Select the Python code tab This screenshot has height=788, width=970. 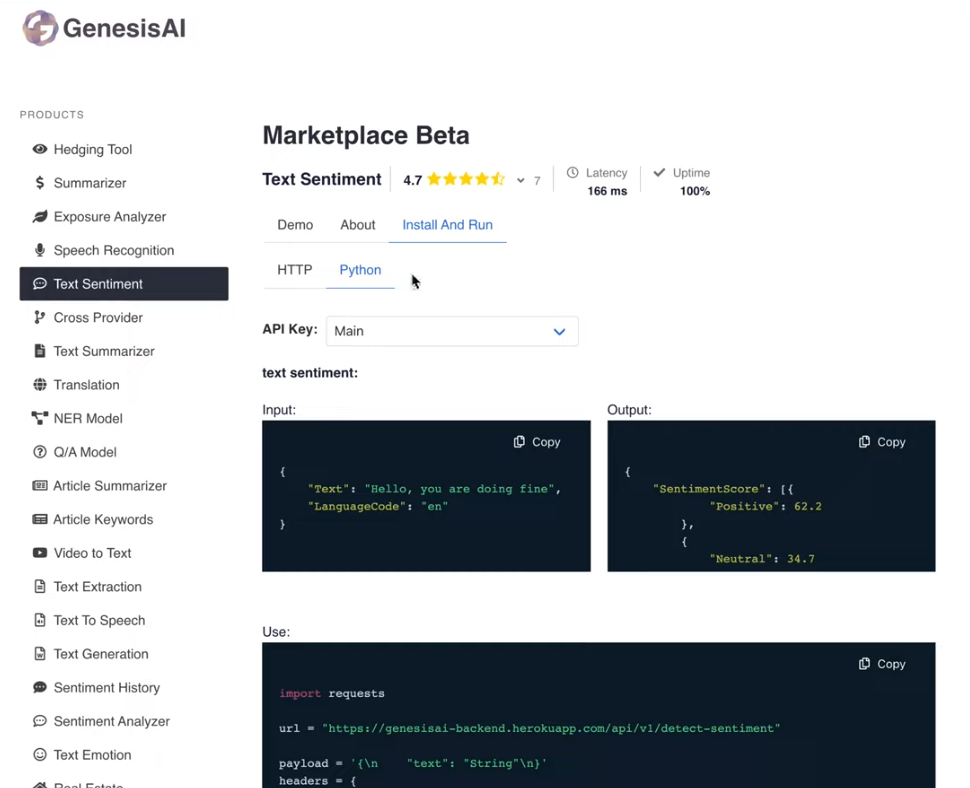pos(360,270)
